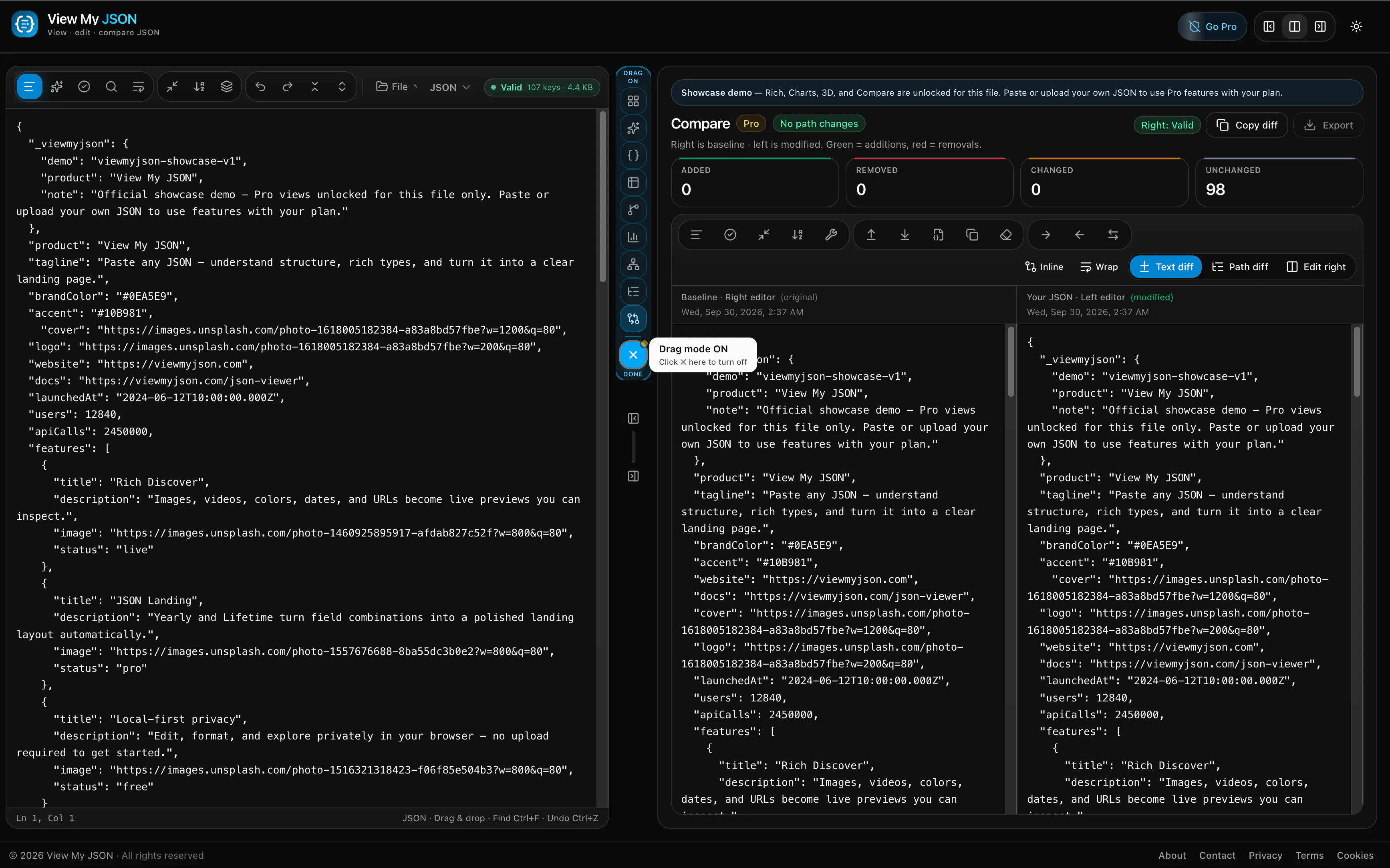Image resolution: width=1390 pixels, height=868 pixels.
Task: Click the baseline editor pane scrollbar
Action: [x=1010, y=362]
